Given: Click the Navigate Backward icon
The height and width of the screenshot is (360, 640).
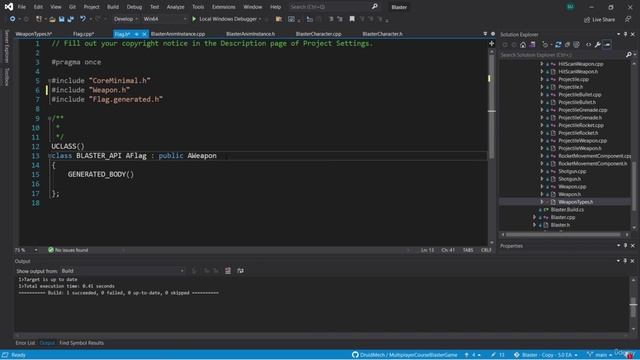Looking at the screenshot, I should coord(12,19).
